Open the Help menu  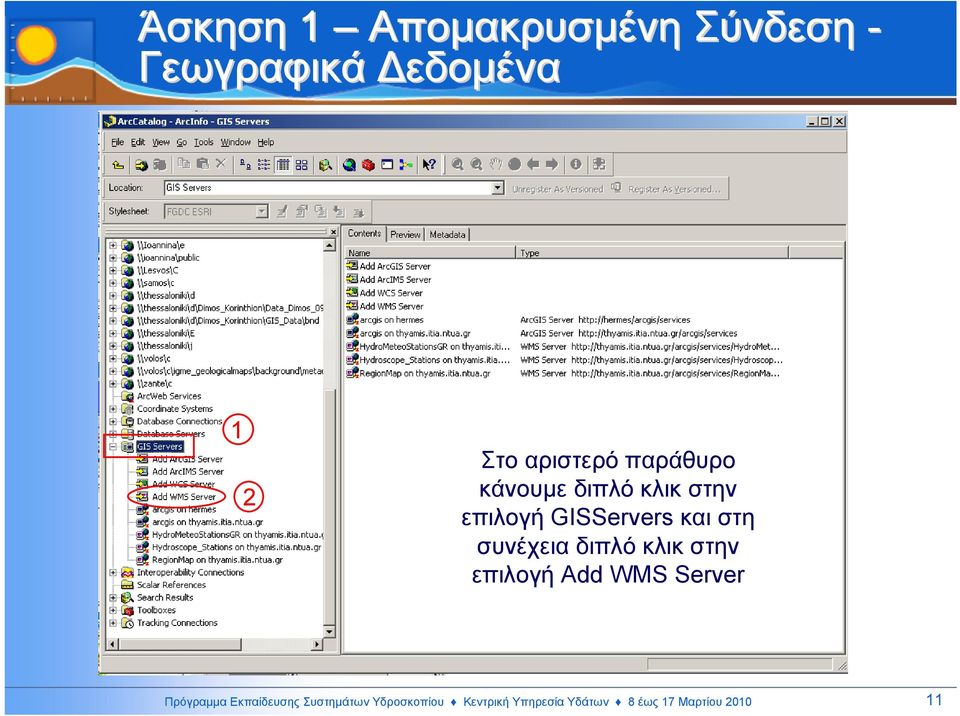[266, 142]
